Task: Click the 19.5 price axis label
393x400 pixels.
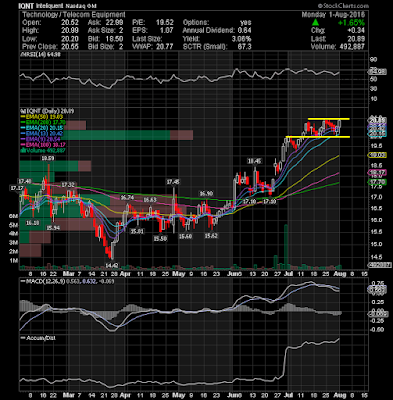Action: coord(376,146)
